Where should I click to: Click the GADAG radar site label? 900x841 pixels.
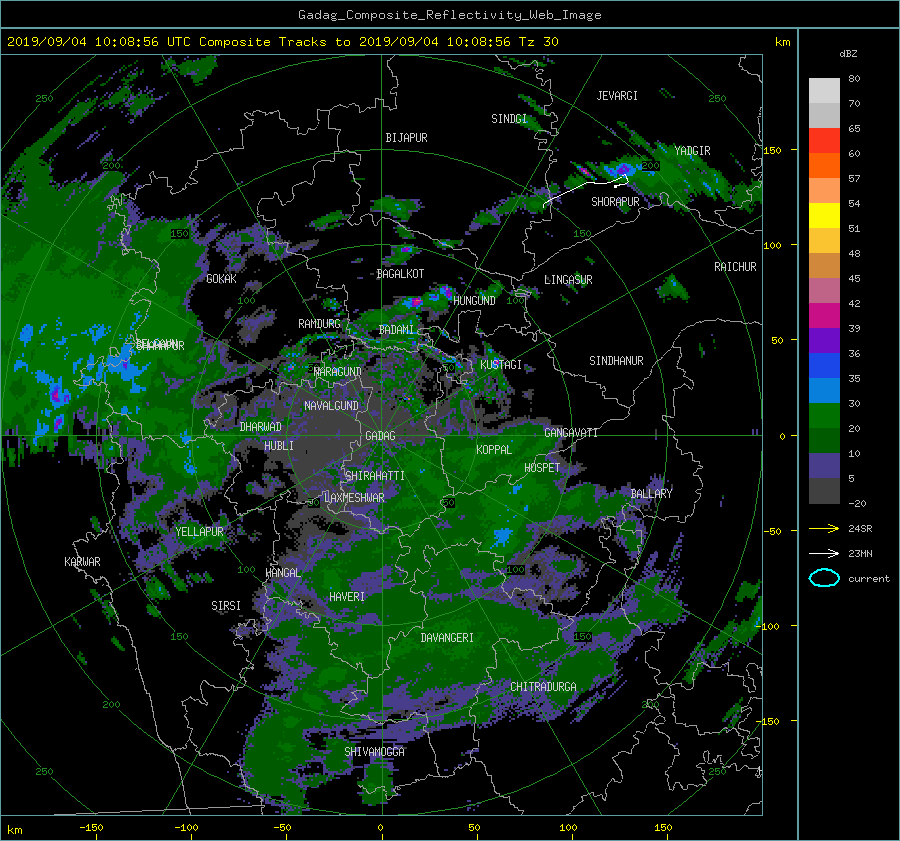click(x=381, y=436)
